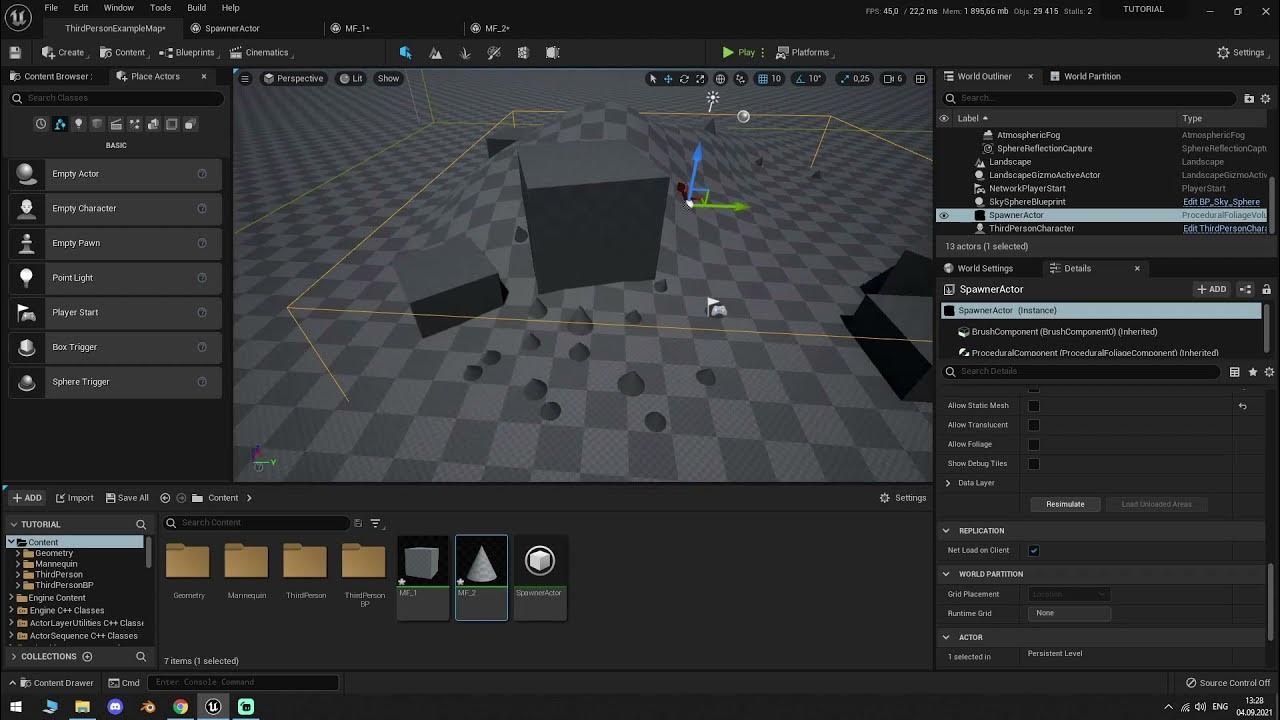Toggle Allow Static Mesh checkbox
This screenshot has height=720, width=1280.
(x=1034, y=406)
